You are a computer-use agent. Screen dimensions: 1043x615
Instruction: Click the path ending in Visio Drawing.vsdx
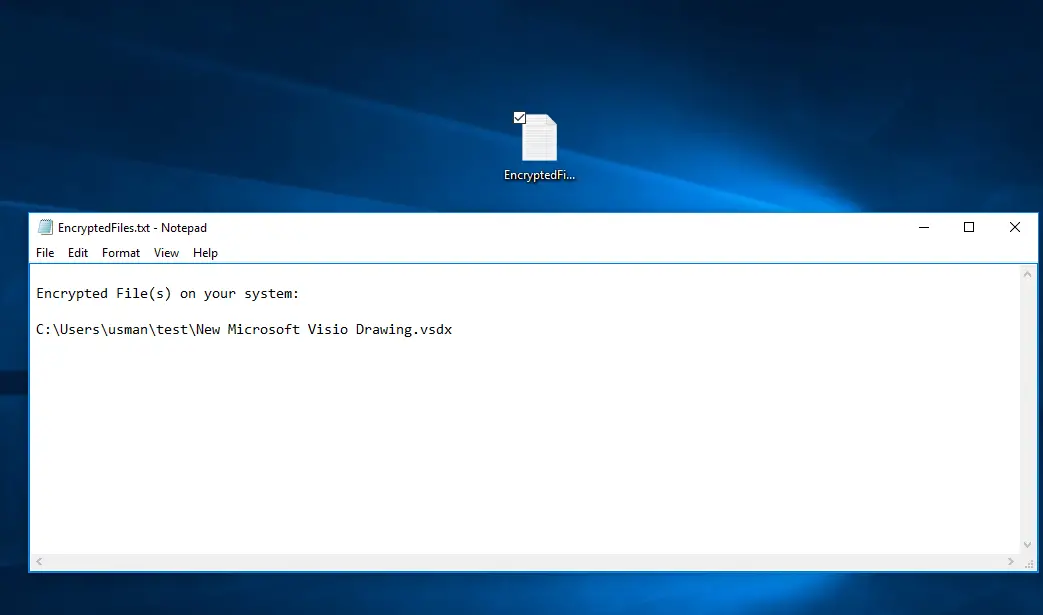(x=244, y=329)
